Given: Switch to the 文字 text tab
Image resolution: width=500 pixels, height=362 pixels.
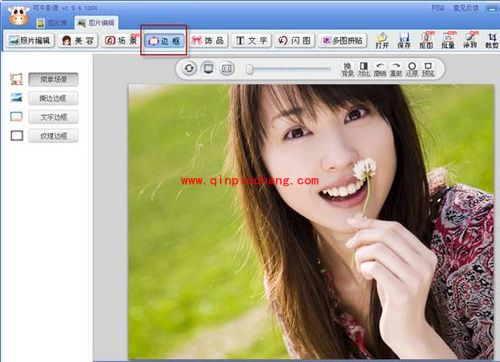Looking at the screenshot, I should (x=251, y=41).
